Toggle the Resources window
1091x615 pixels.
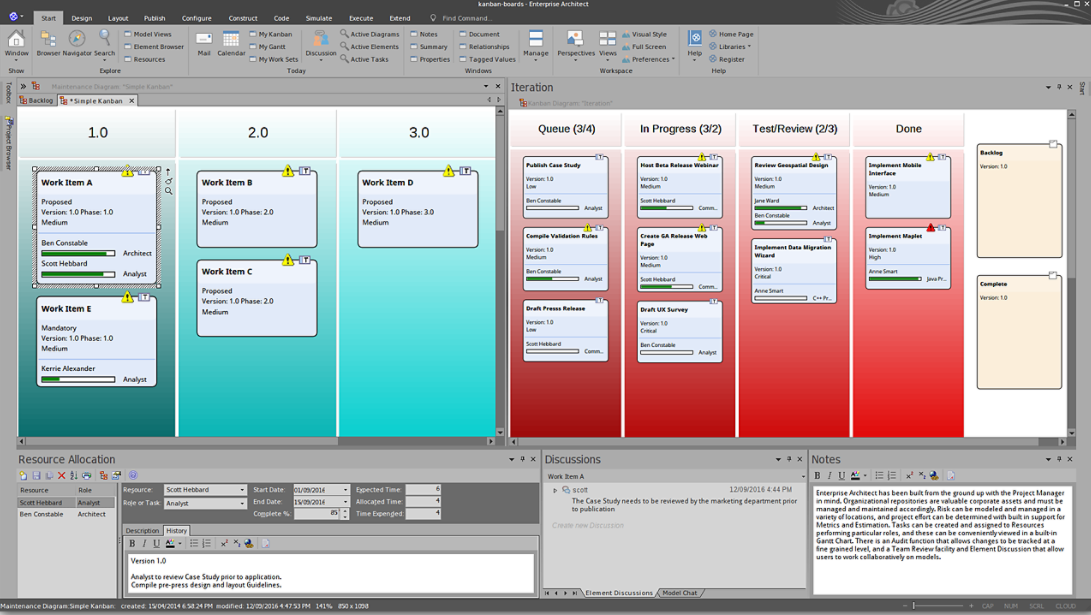click(145, 59)
